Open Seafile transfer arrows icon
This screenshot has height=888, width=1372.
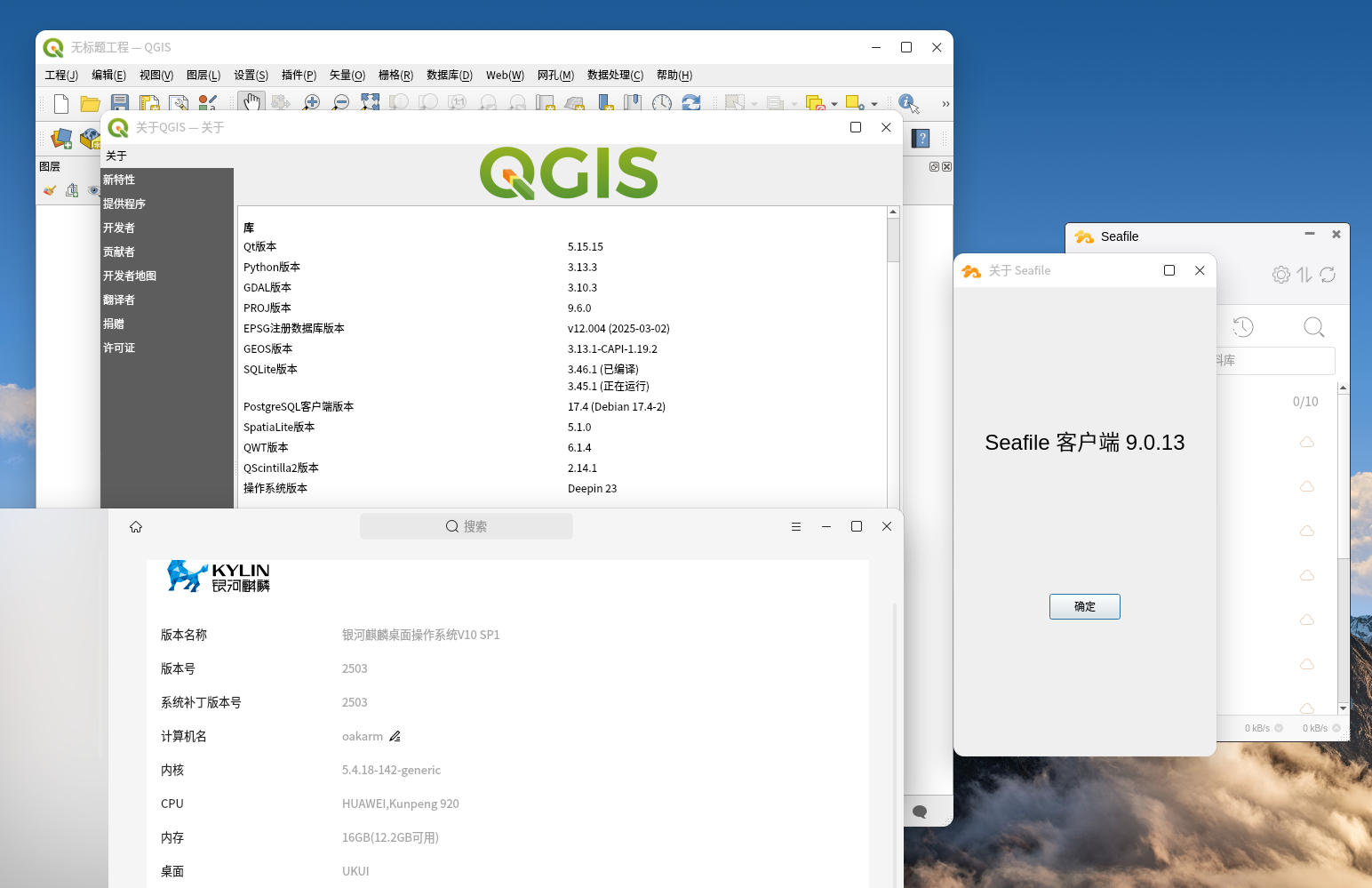click(x=1304, y=275)
